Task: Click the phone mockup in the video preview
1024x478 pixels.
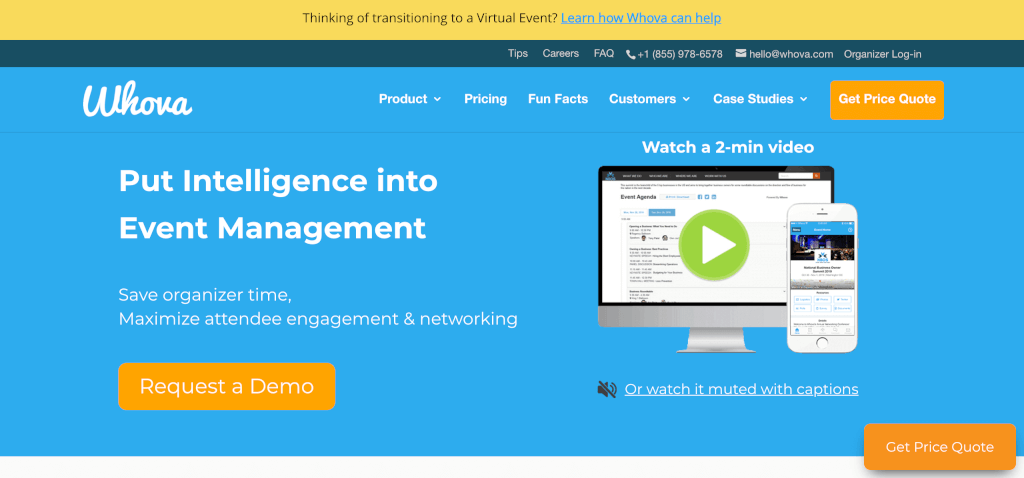Action: [x=822, y=278]
